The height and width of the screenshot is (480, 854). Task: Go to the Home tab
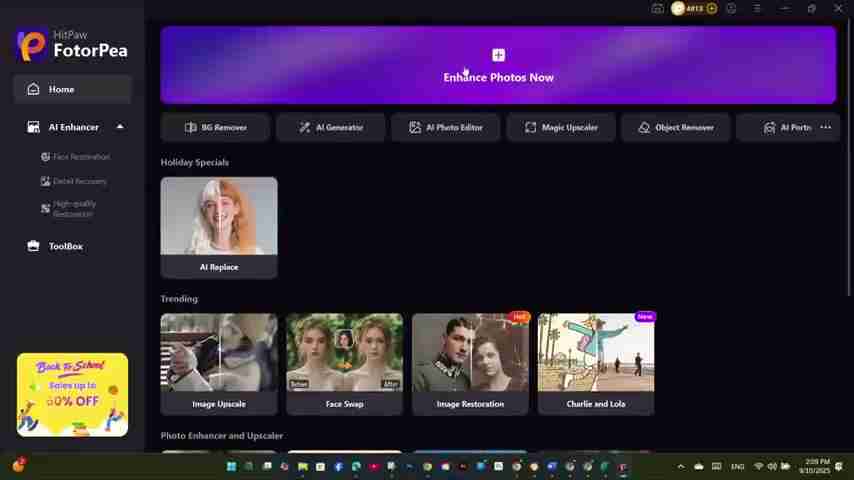coord(61,89)
